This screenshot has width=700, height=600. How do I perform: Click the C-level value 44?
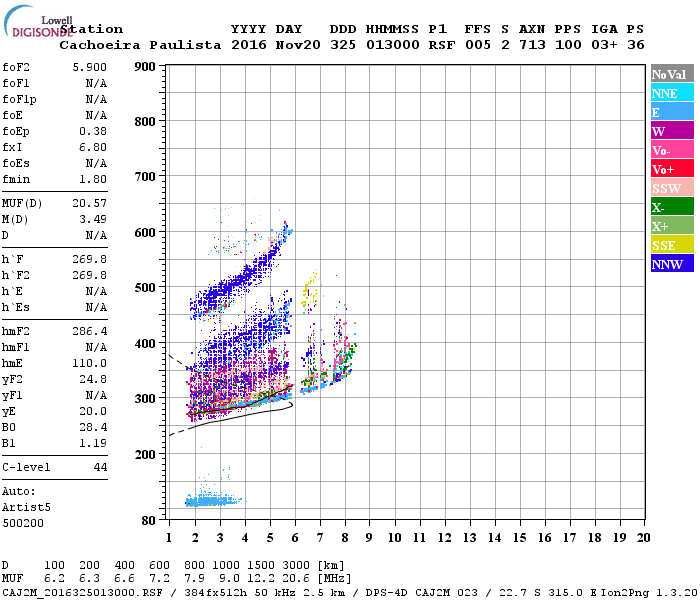tap(100, 467)
